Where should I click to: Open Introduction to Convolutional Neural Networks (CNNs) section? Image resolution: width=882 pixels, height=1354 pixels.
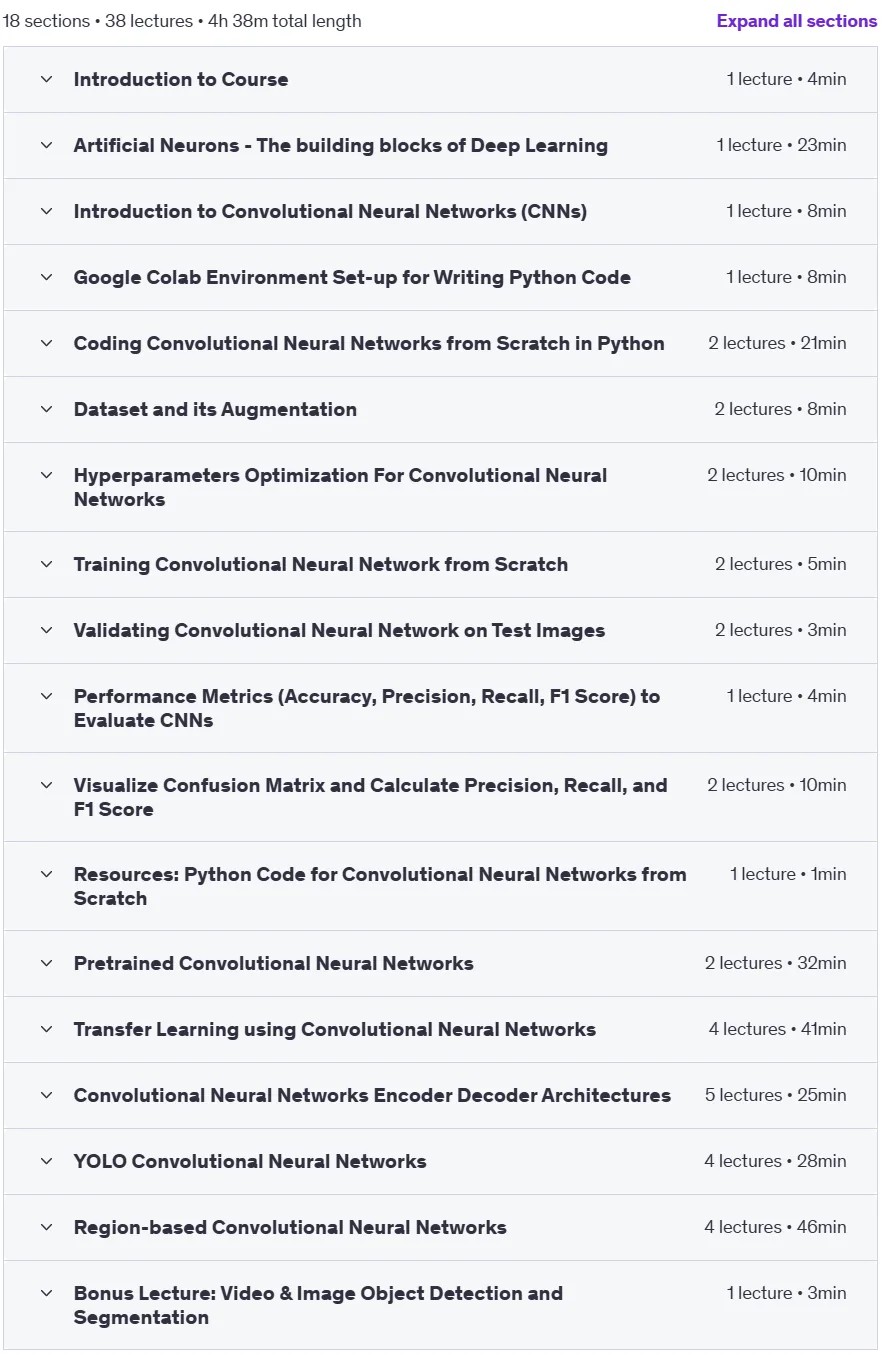pyautogui.click(x=330, y=211)
